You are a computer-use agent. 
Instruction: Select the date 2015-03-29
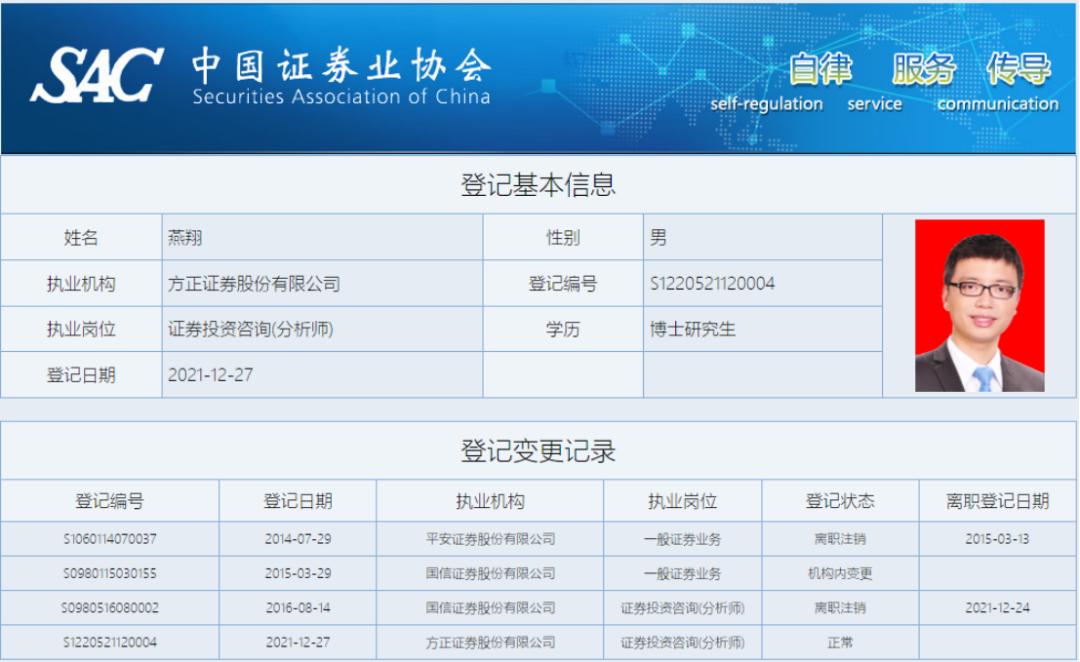(298, 573)
